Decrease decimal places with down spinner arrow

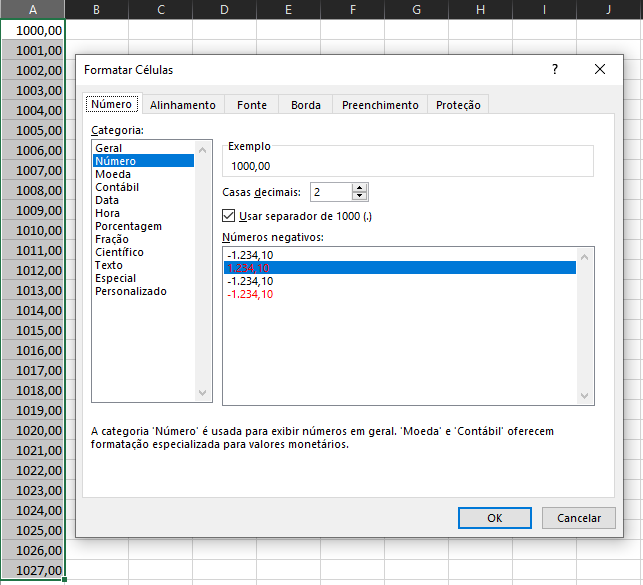[x=359, y=196]
